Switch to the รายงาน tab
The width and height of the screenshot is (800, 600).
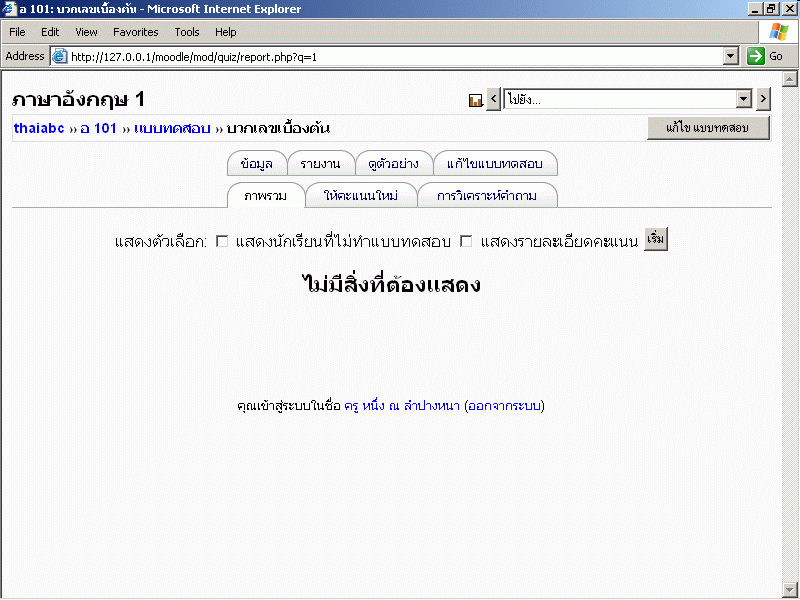[x=320, y=164]
